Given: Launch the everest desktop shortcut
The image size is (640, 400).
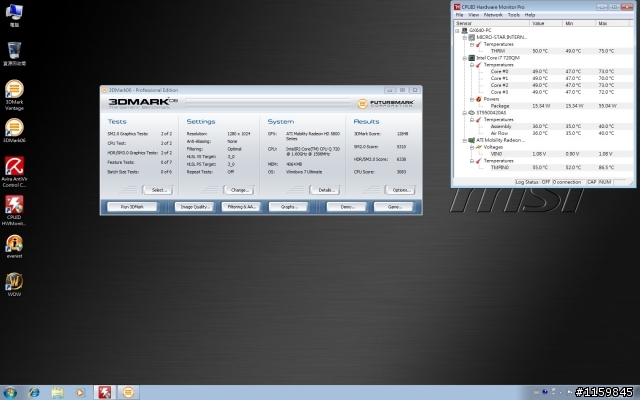Looking at the screenshot, I should click(x=14, y=243).
